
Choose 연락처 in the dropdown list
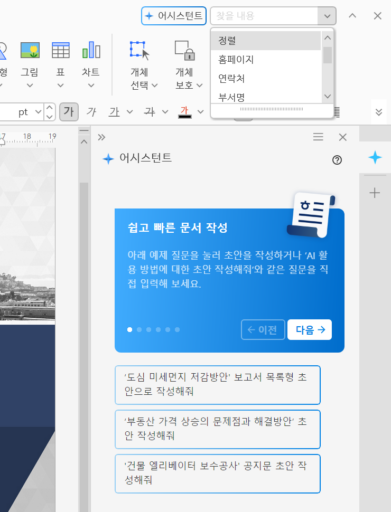click(266, 79)
